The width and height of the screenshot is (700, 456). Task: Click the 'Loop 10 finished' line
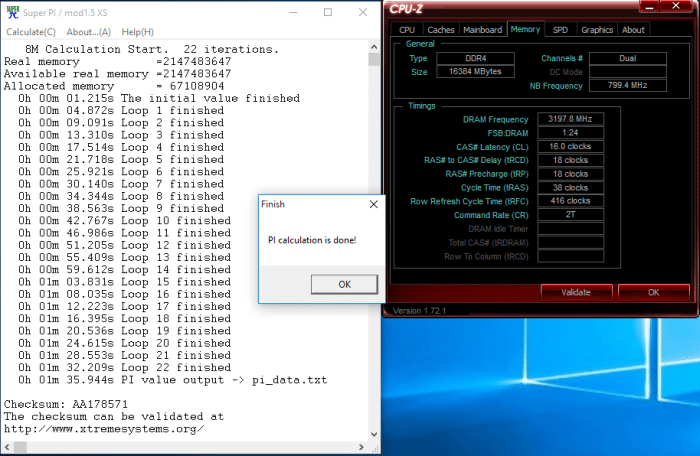tap(125, 221)
